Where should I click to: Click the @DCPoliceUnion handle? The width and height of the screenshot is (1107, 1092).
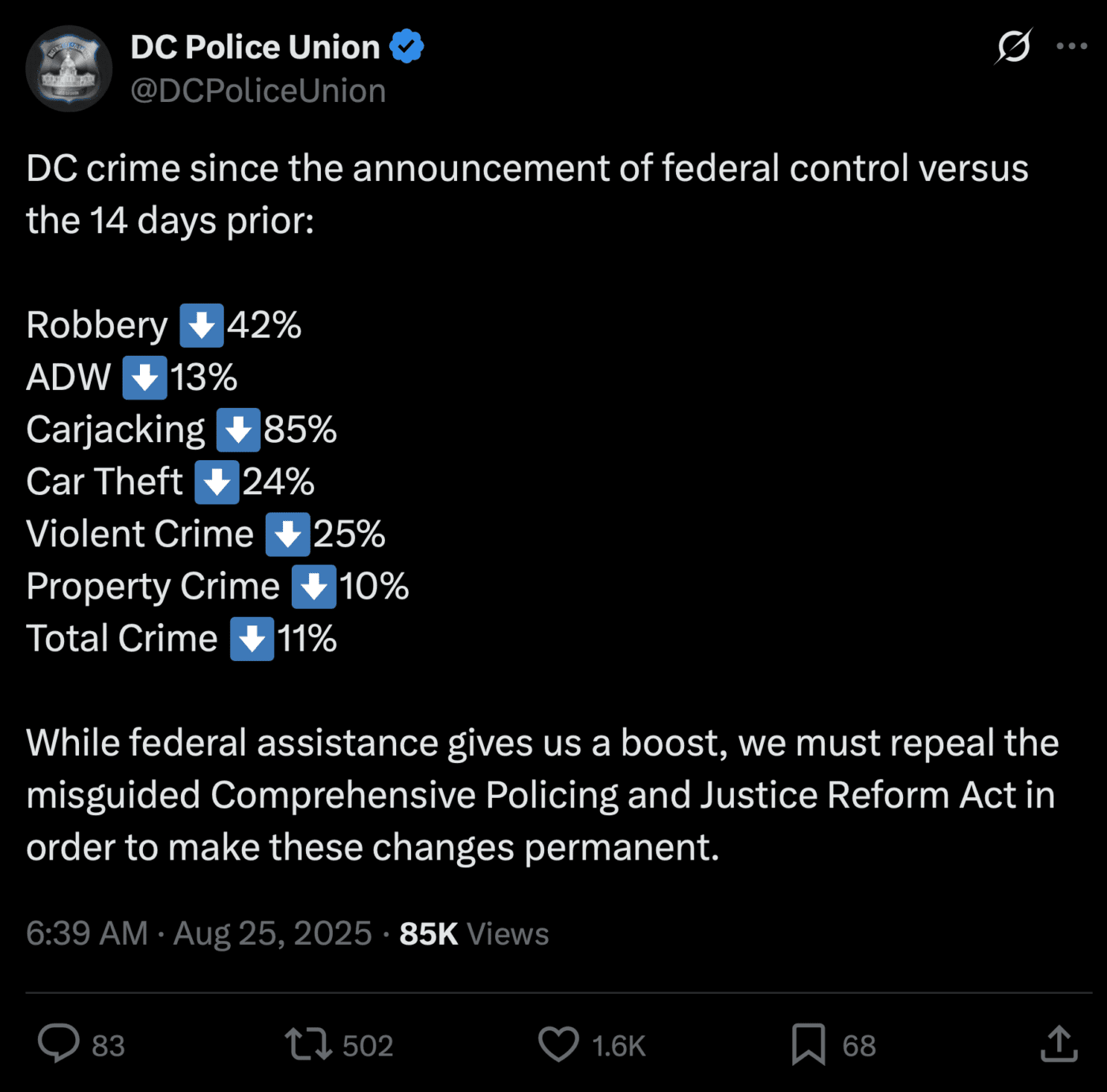coord(258,91)
